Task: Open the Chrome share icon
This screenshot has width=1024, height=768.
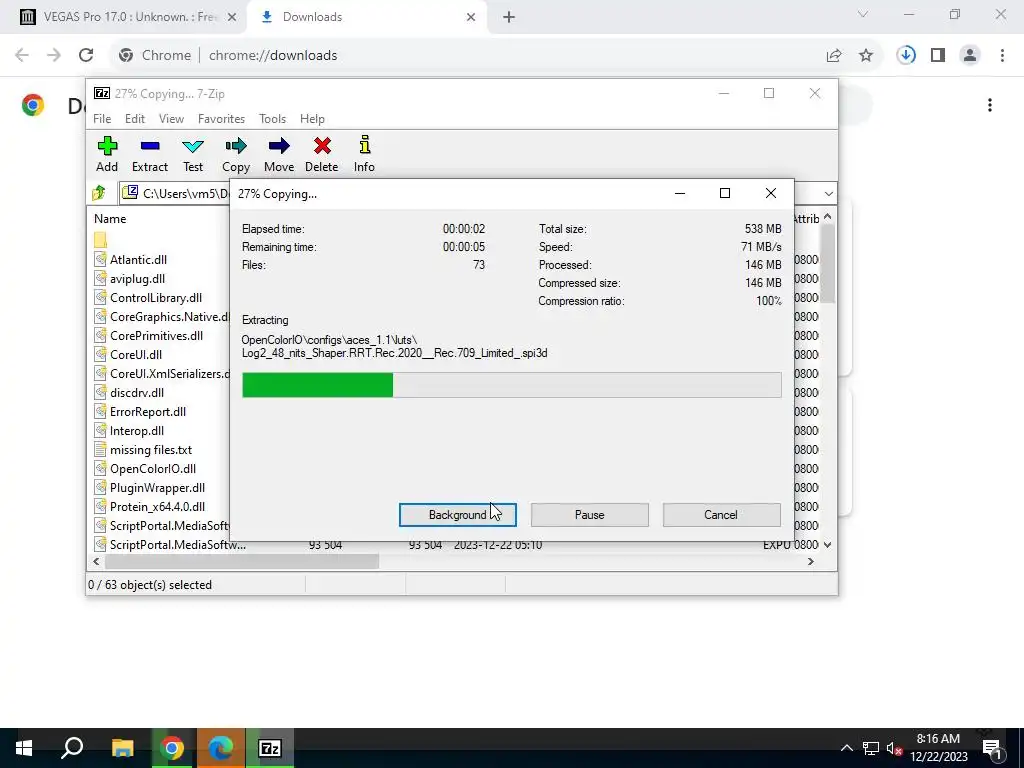Action: [x=834, y=56]
